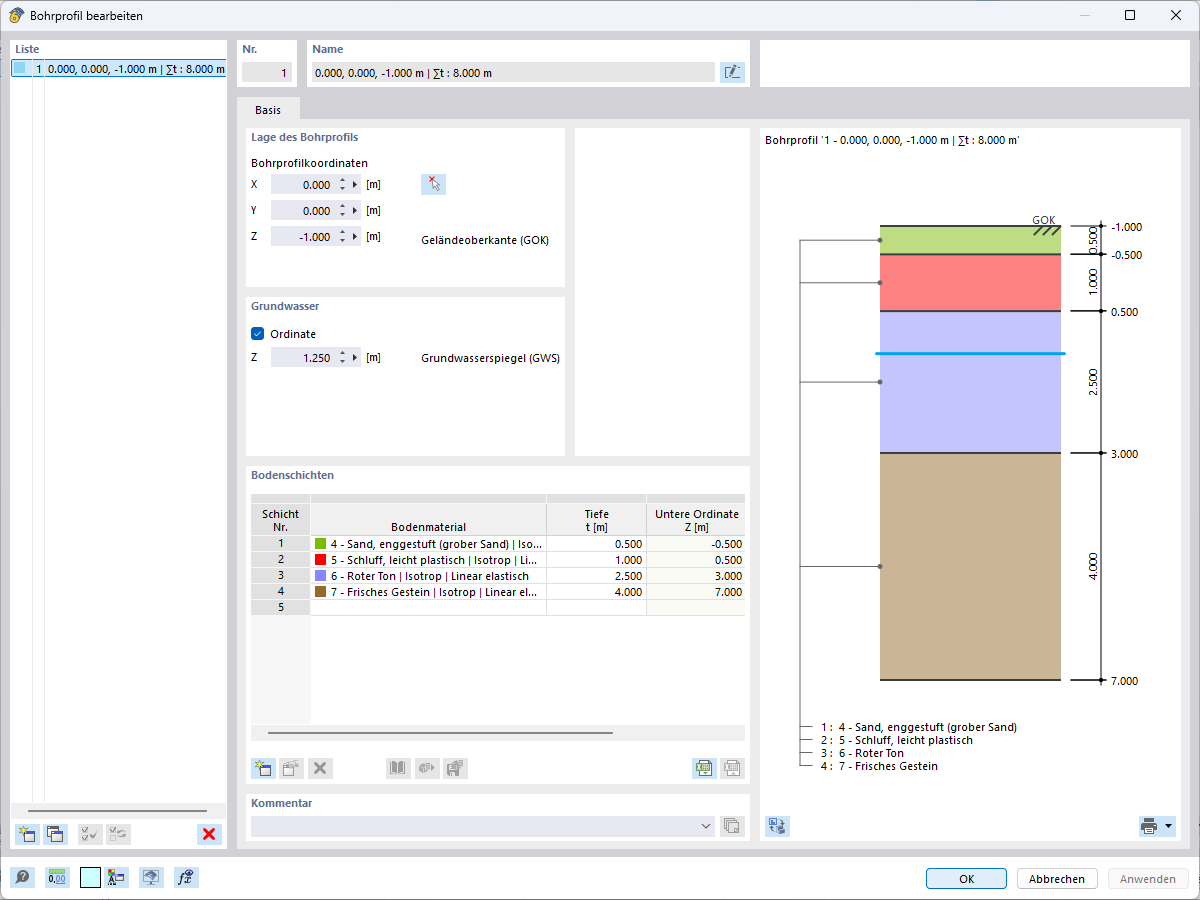This screenshot has height=900, width=1200.
Task: Click the display monitor view icon
Action: 151,877
